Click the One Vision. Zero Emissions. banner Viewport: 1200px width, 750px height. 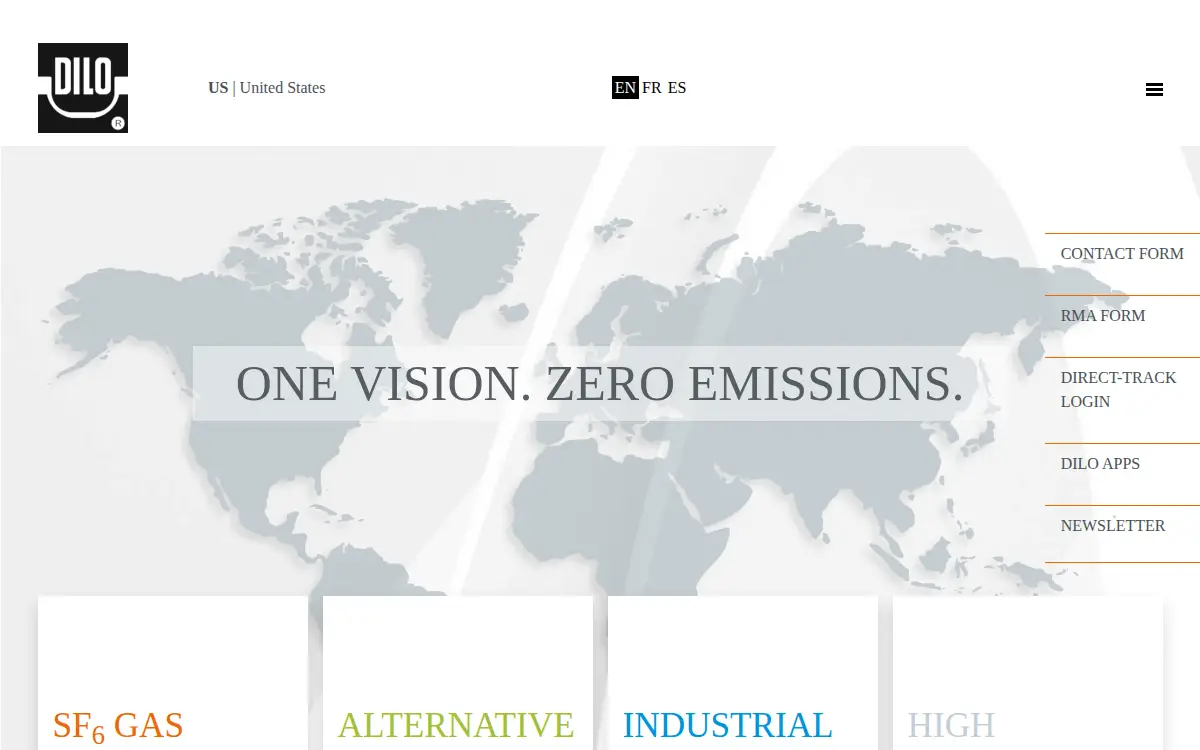tap(600, 384)
